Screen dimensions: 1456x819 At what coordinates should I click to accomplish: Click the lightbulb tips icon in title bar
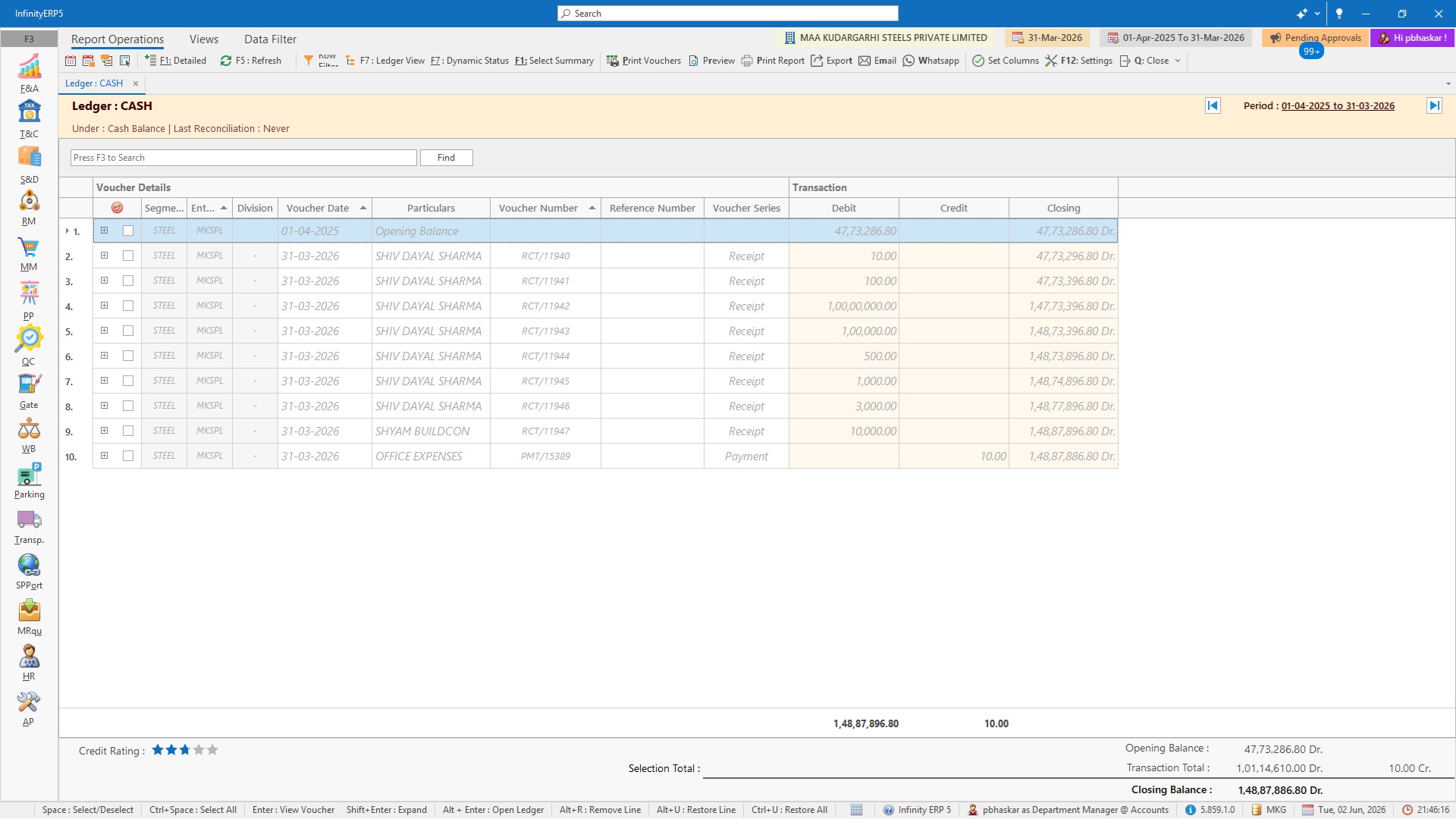tap(1339, 14)
